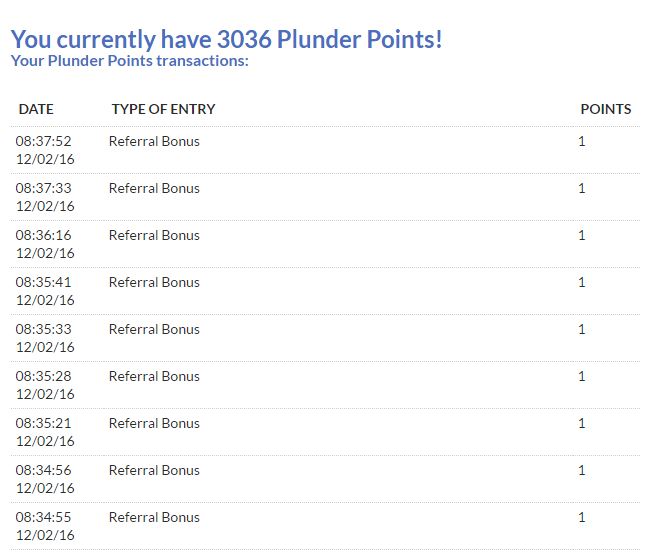This screenshot has height=552, width=654.
Task: Click 'Your Plunder Points transactions' subheading
Action: pos(129,61)
